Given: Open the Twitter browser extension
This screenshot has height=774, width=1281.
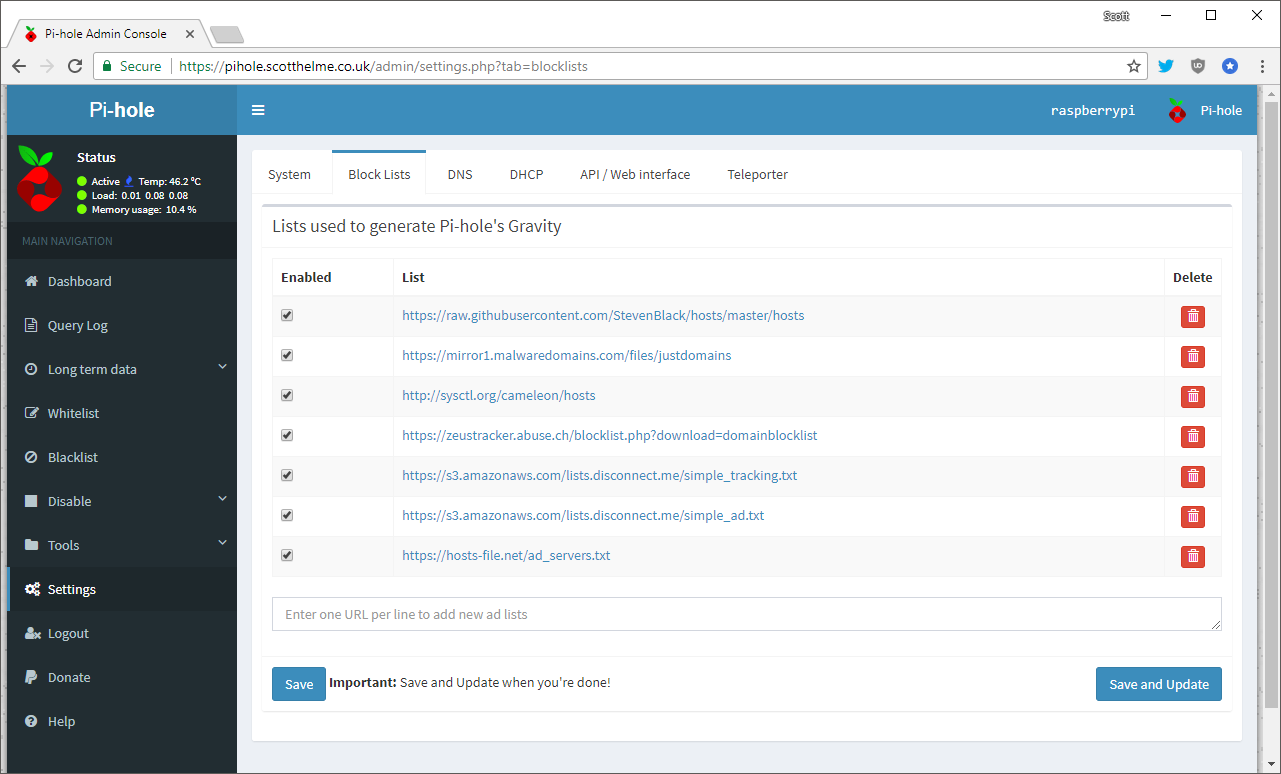Looking at the screenshot, I should [x=1166, y=66].
